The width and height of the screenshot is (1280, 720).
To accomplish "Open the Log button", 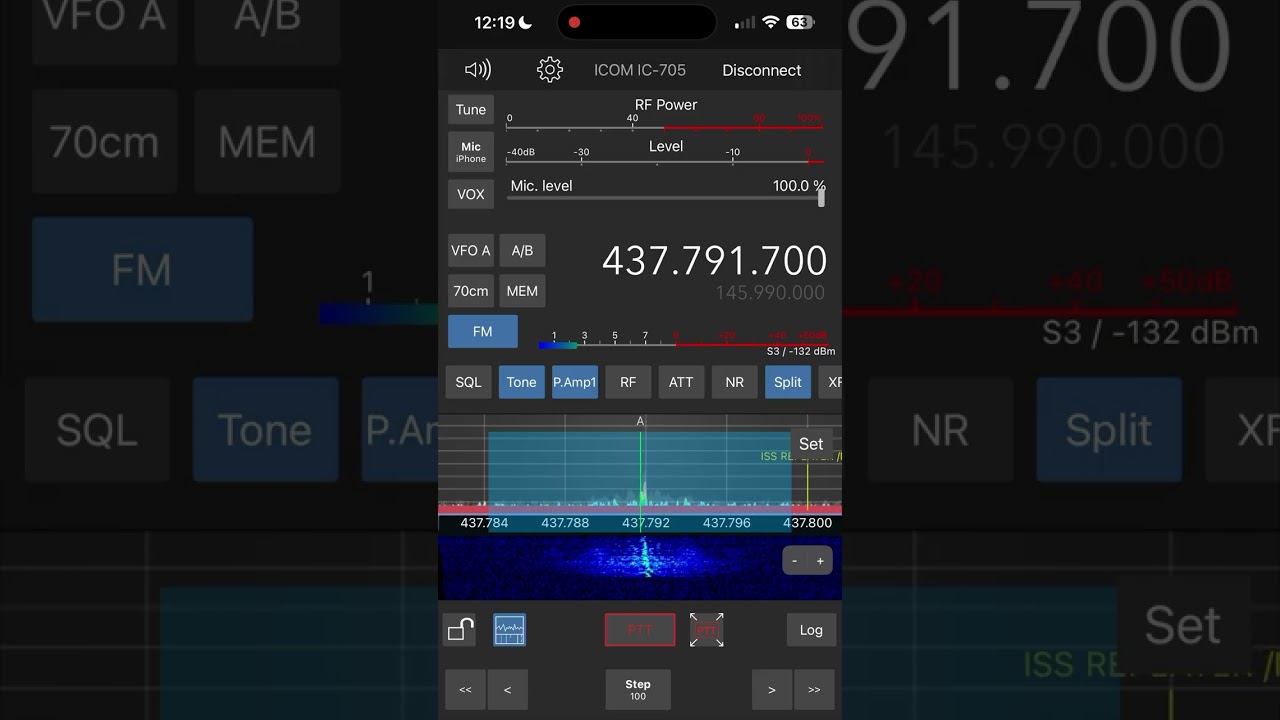I will point(811,630).
